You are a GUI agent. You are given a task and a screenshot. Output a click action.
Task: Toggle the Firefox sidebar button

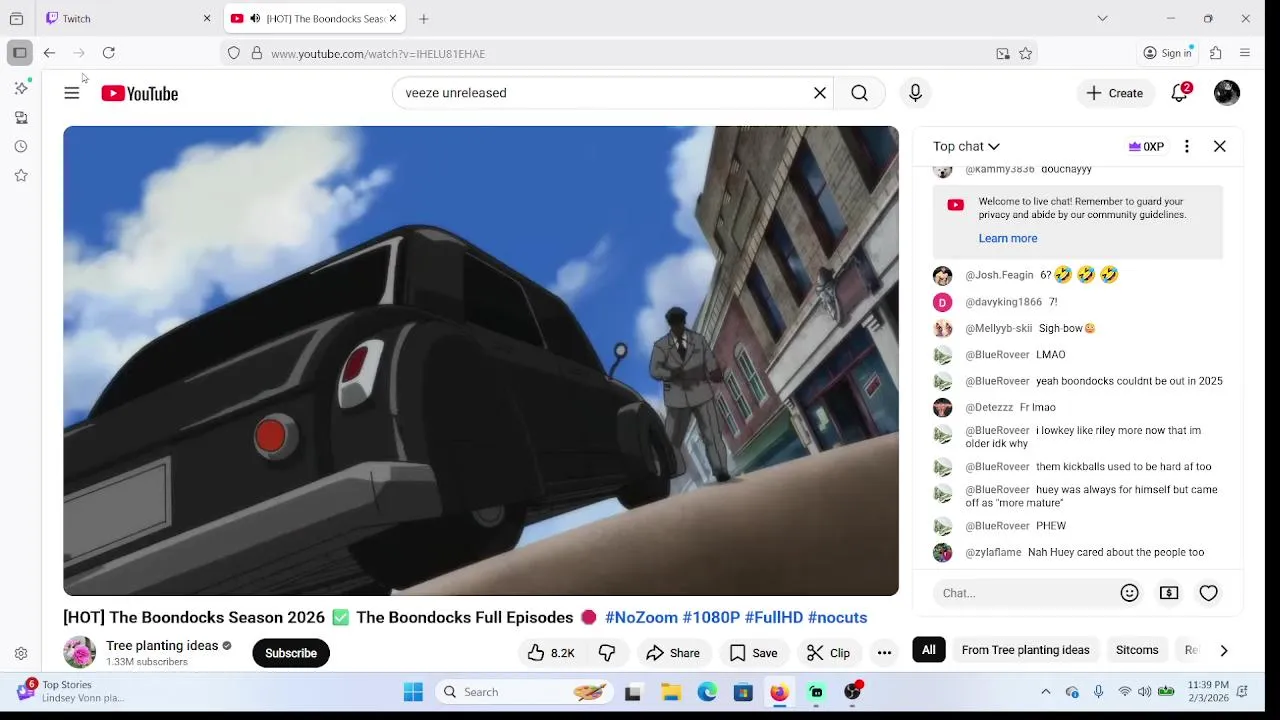19,53
